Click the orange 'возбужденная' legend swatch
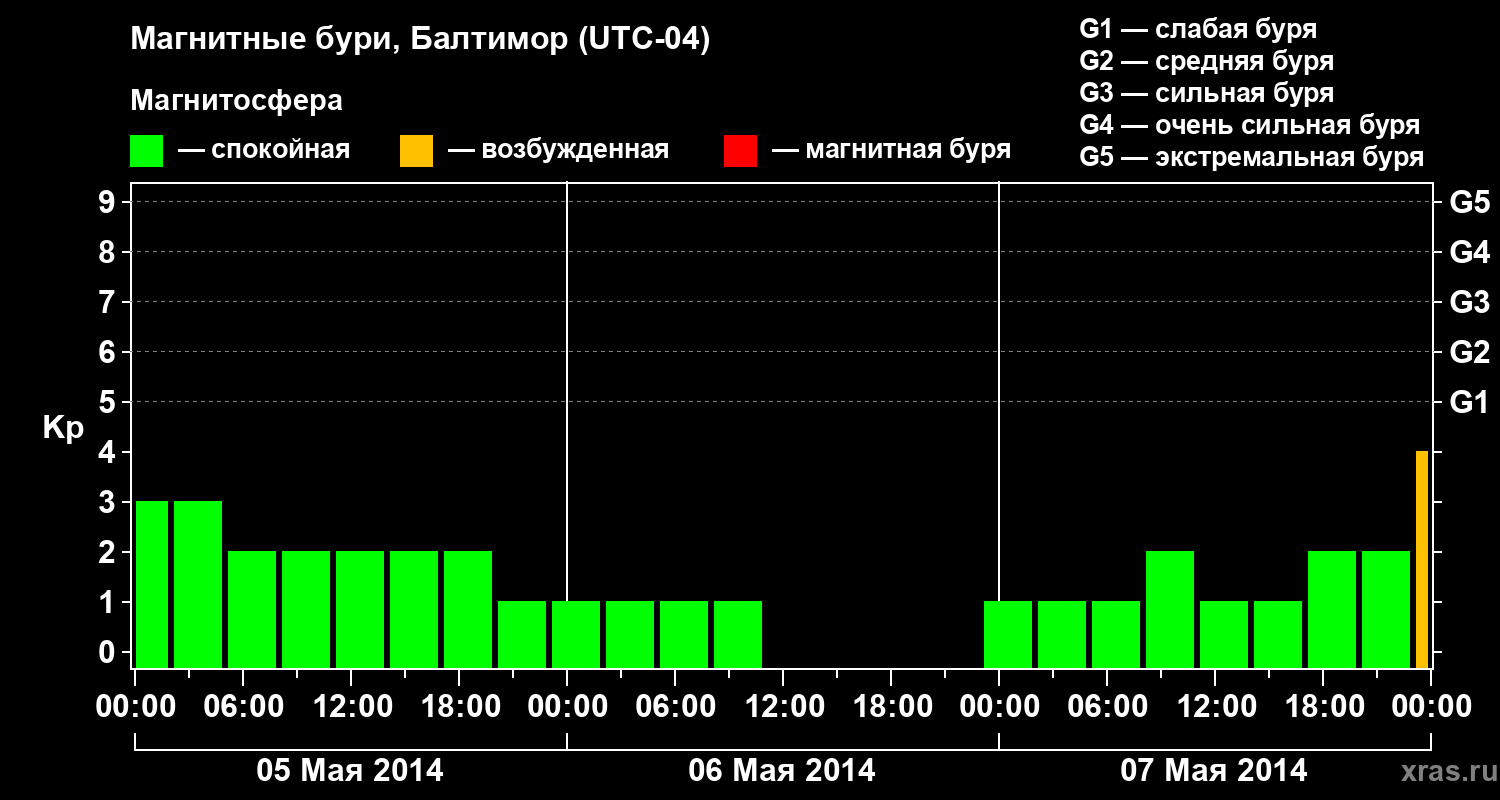Screen dimensions: 1500x800 click(x=416, y=151)
